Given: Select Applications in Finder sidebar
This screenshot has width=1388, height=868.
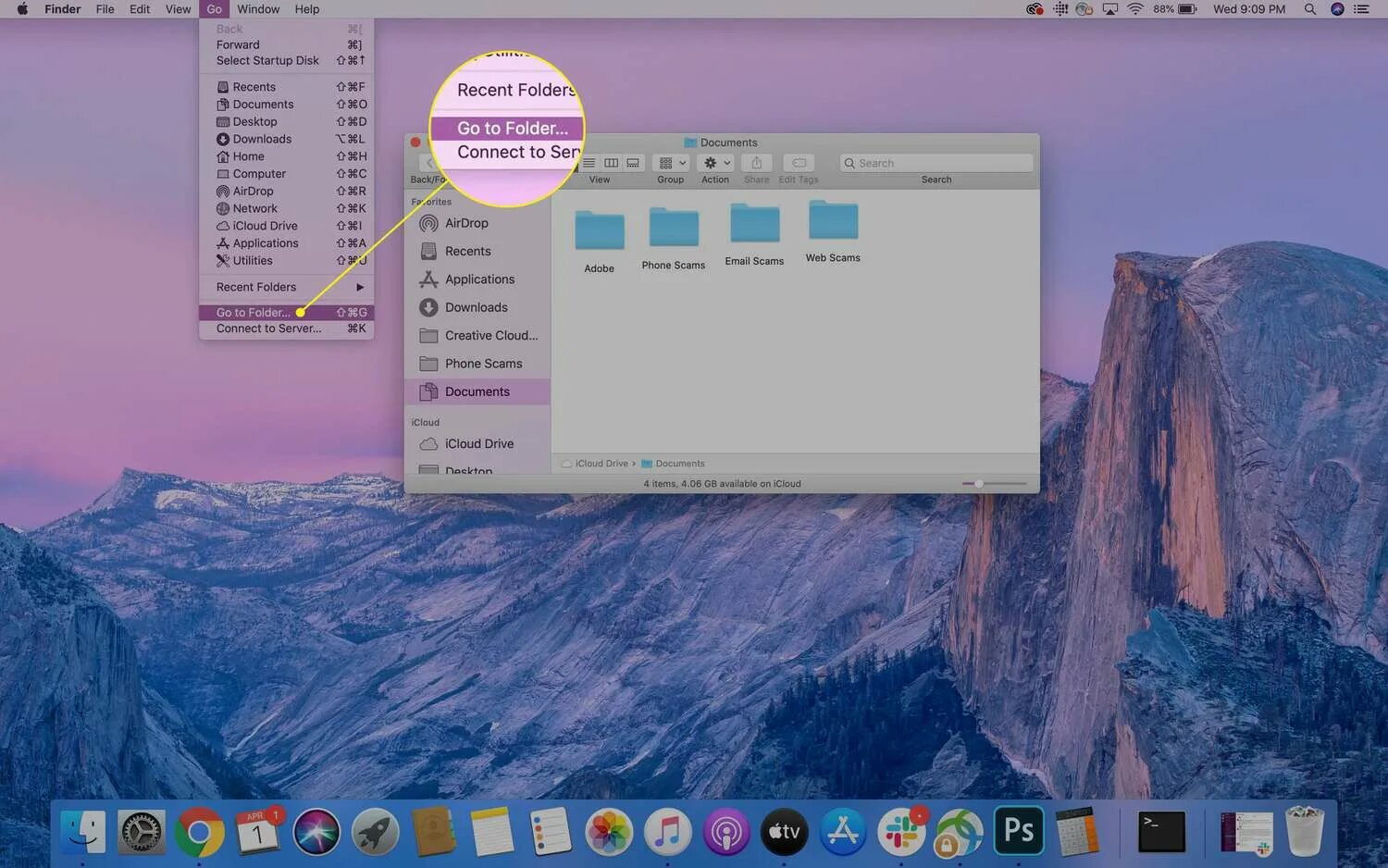Looking at the screenshot, I should (477, 279).
